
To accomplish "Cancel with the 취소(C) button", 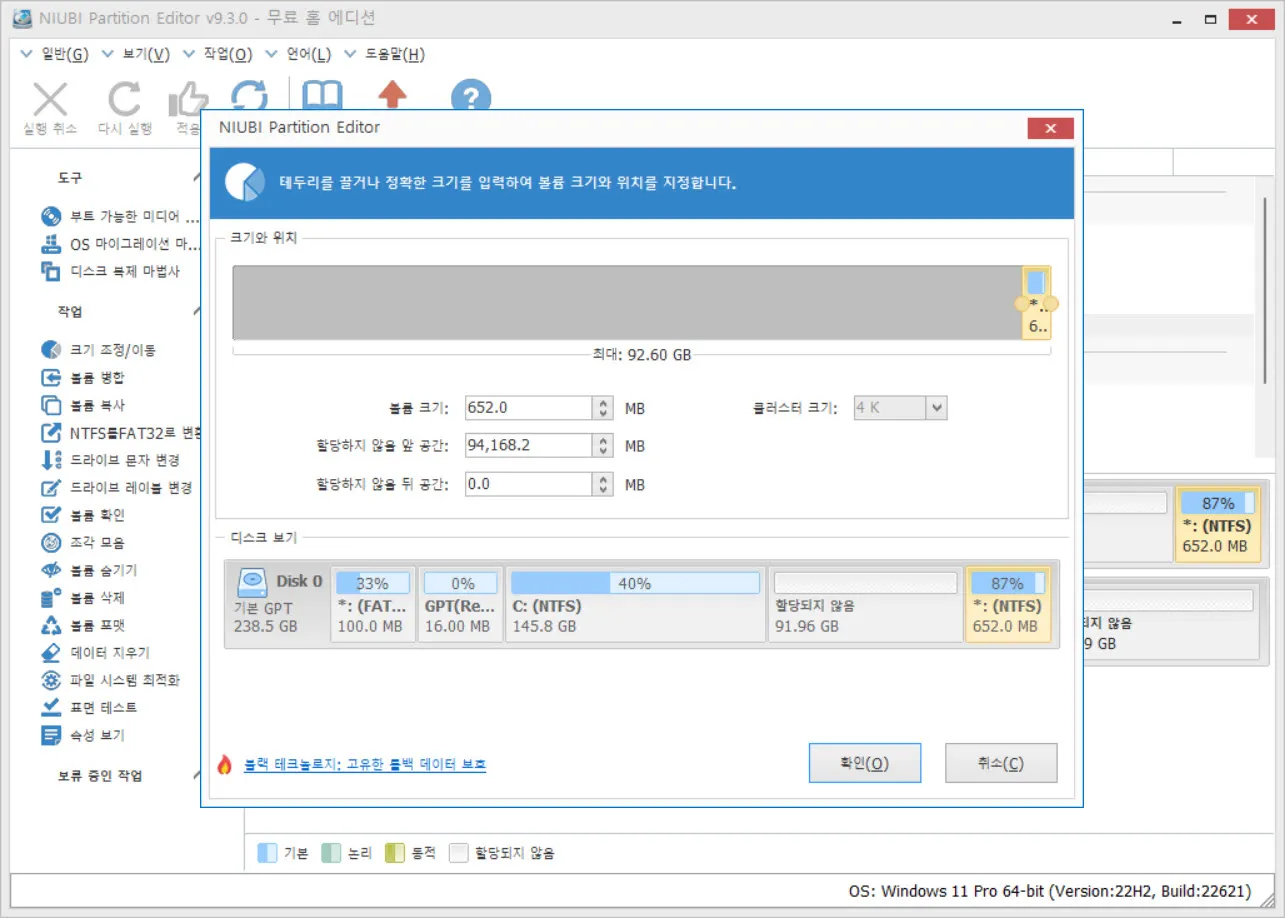I will point(1001,763).
